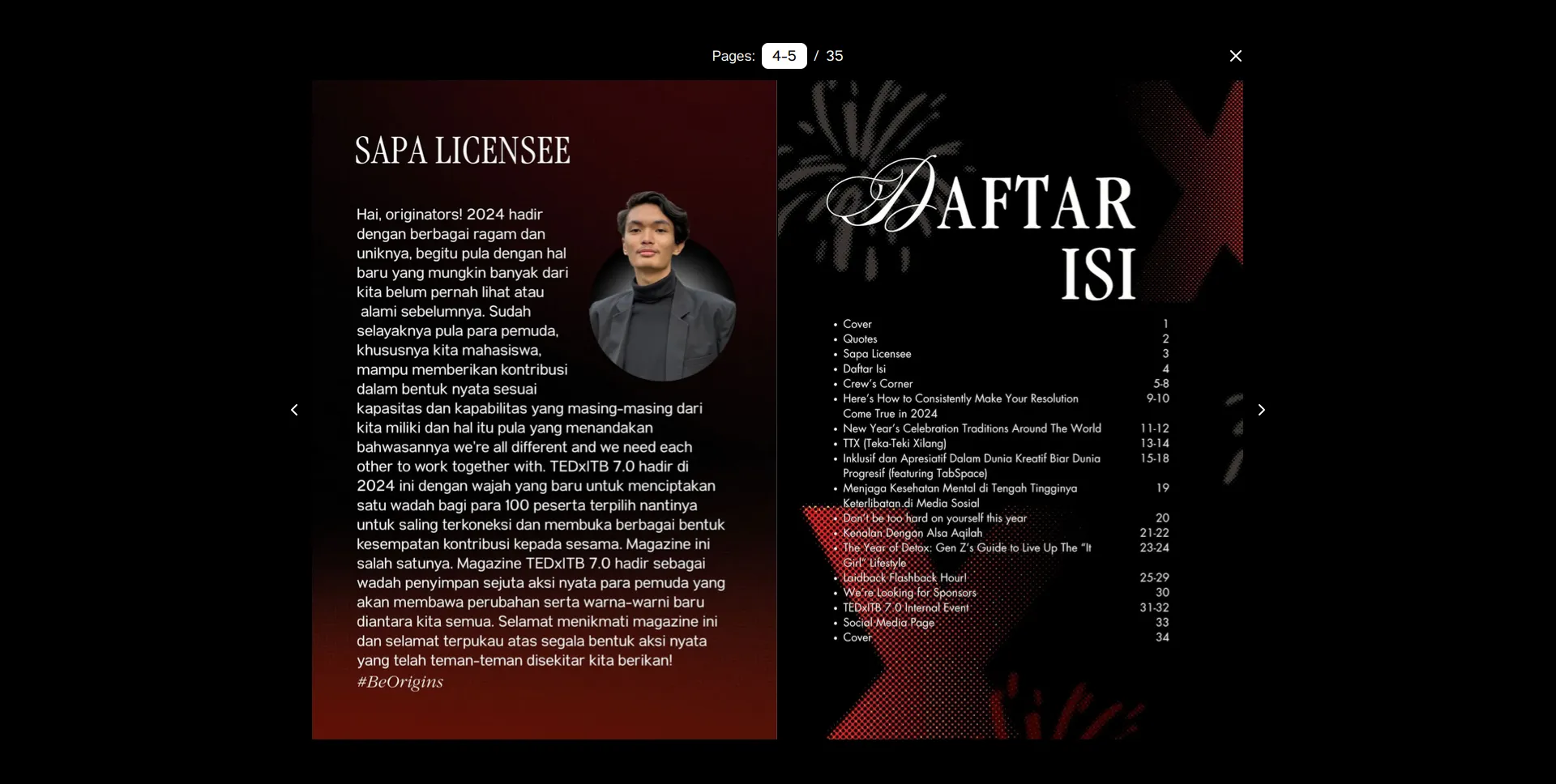The width and height of the screenshot is (1556, 784).
Task: Open the Cover entry in Daftar Isi
Action: (x=857, y=324)
